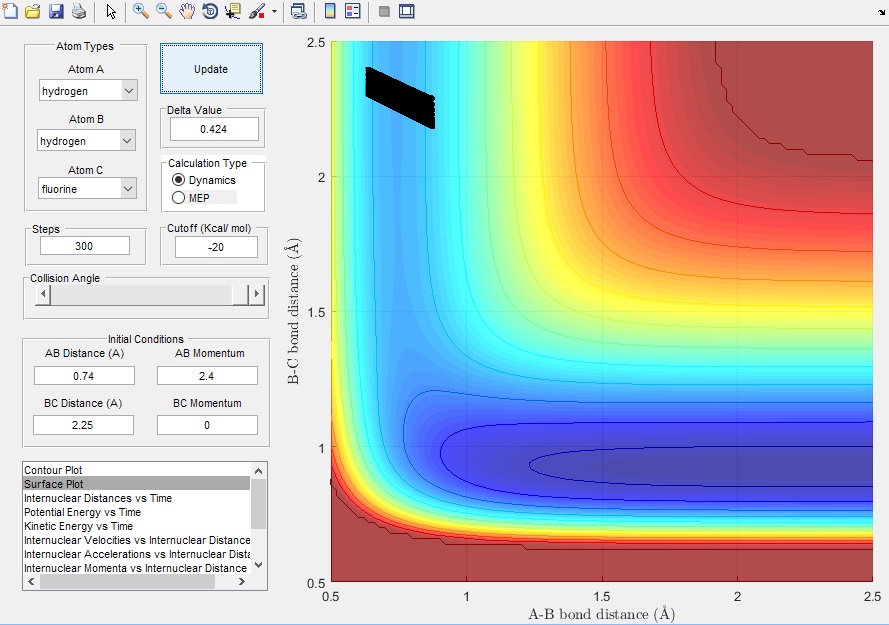Select the Dynamics calculation type
Screen dimensions: 889x625
(179, 180)
